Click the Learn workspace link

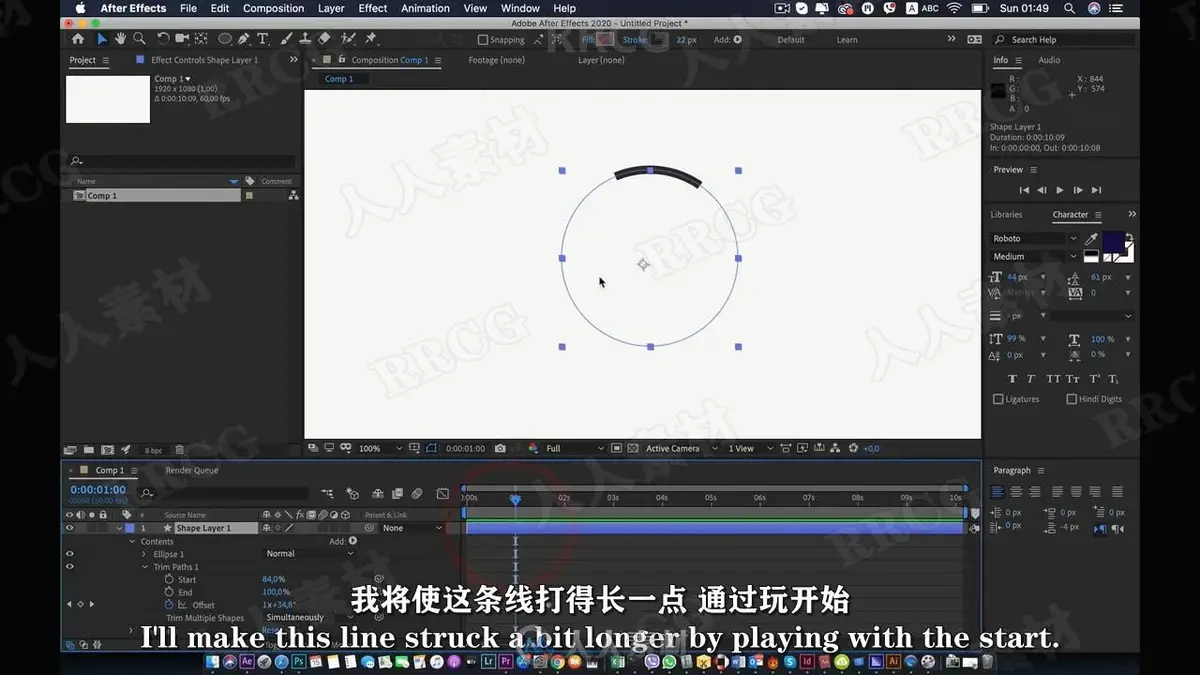click(847, 40)
